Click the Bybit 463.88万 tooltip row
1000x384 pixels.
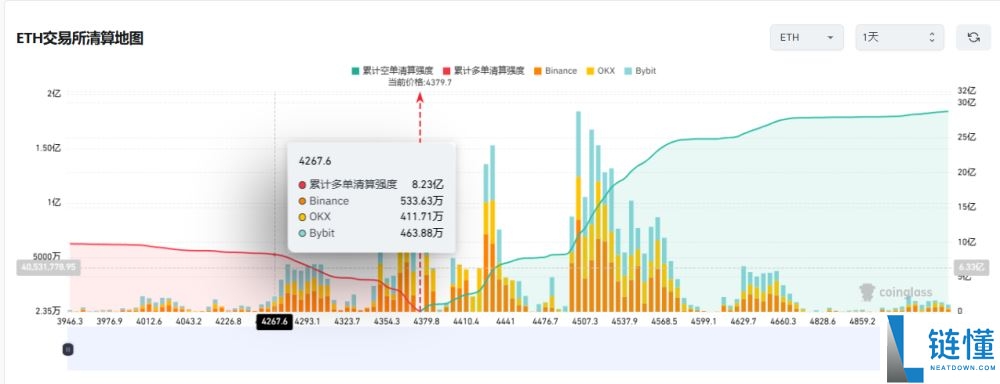click(x=371, y=233)
